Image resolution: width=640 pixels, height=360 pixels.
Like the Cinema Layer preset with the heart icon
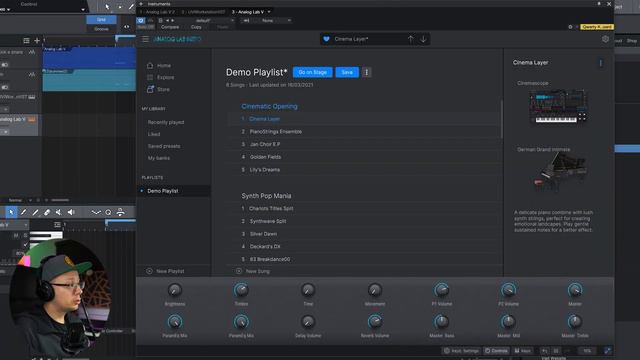[x=326, y=39]
